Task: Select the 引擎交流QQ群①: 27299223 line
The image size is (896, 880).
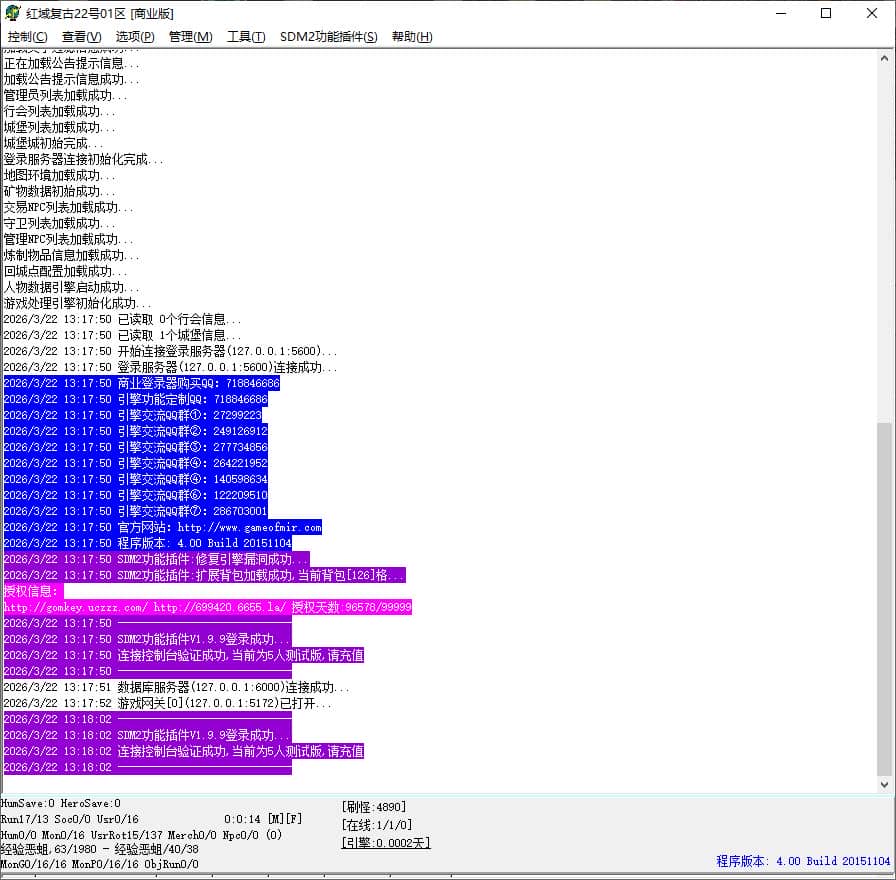Action: point(133,415)
